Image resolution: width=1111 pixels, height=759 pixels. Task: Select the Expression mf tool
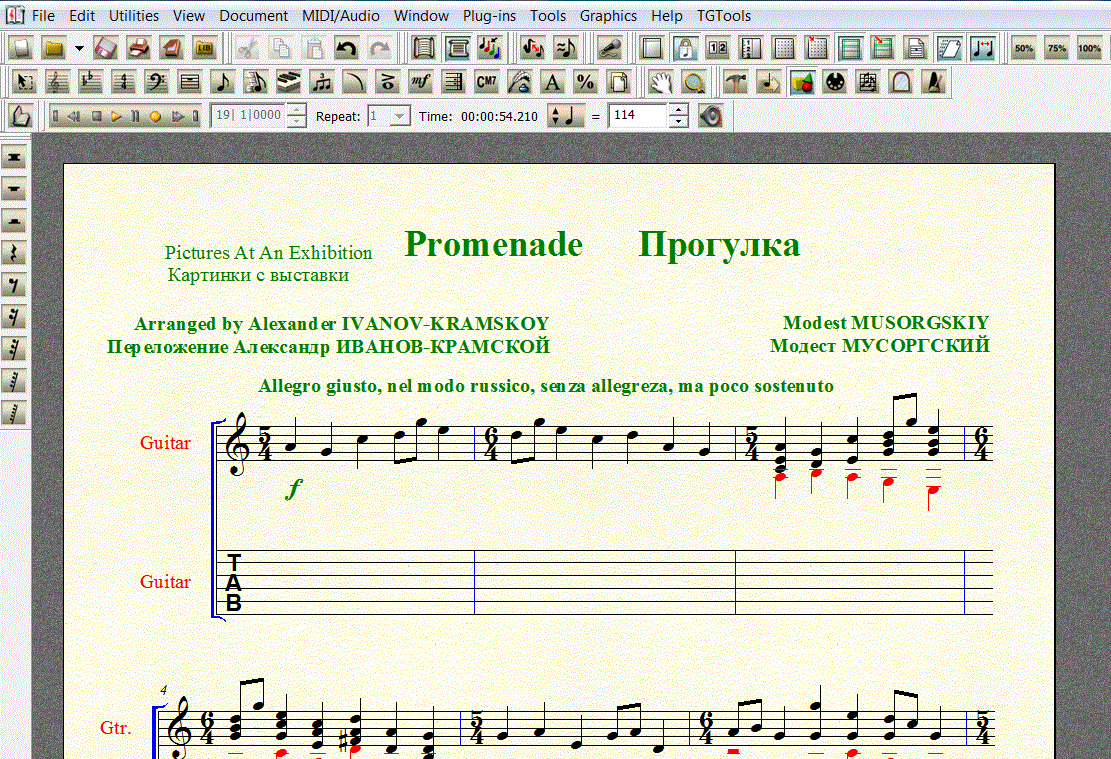click(x=420, y=82)
